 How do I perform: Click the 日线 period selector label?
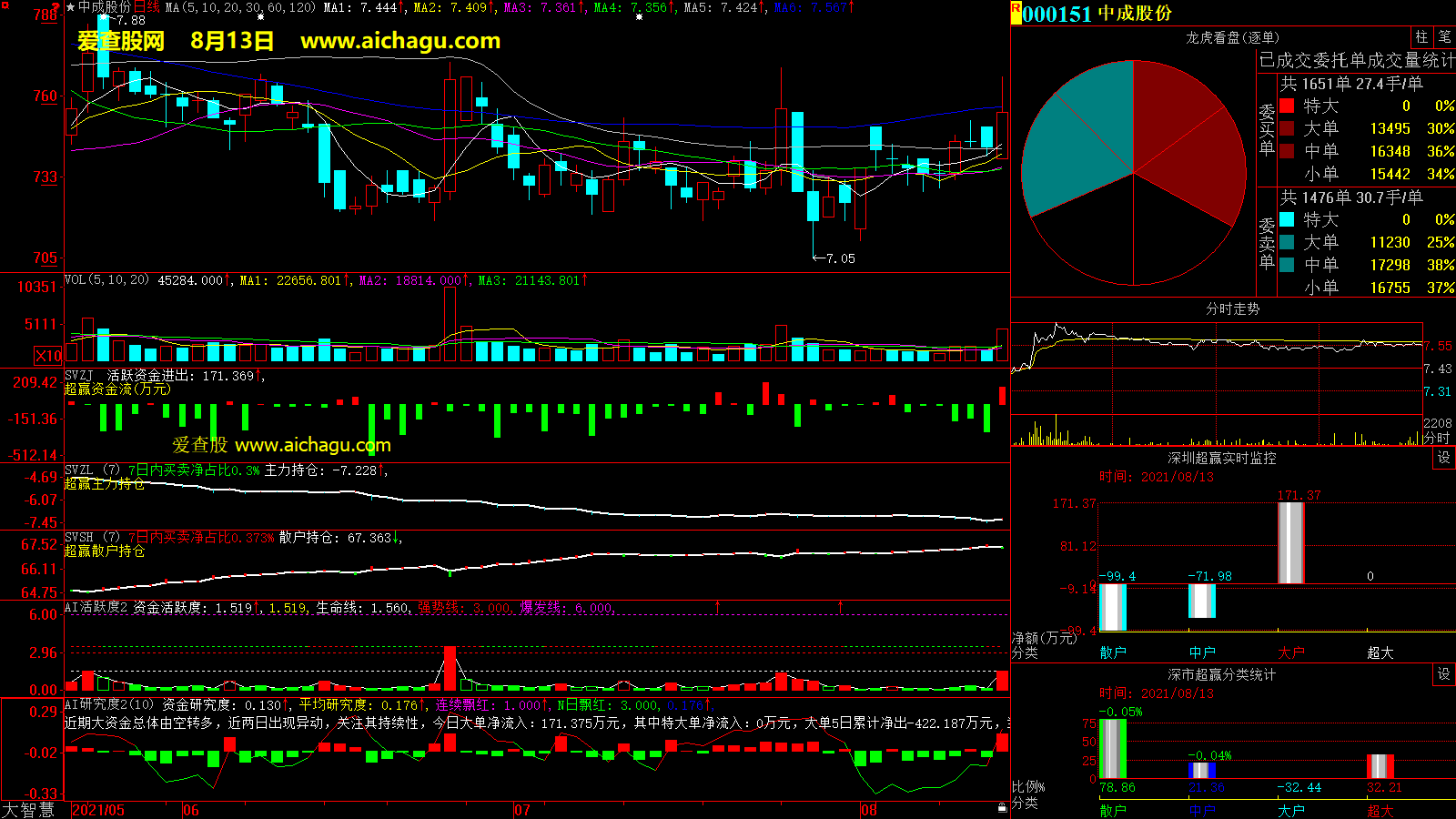click(147, 7)
